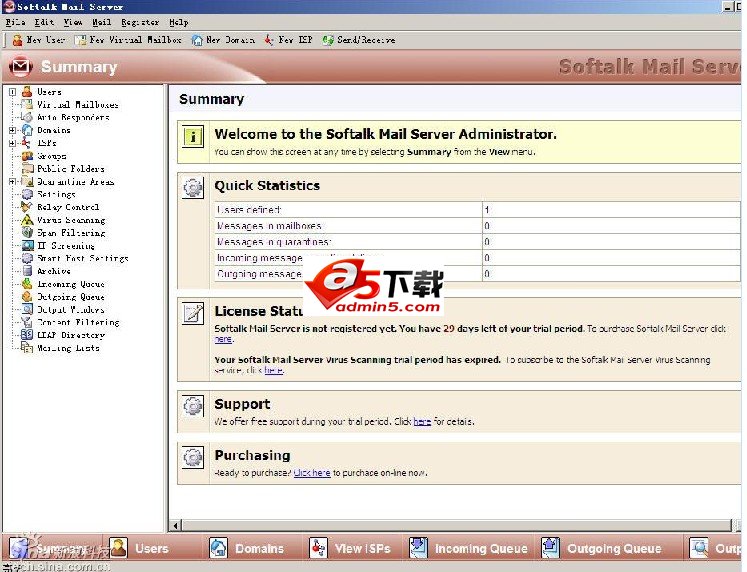Screen dimensions: 747x572
Task: Open the Edit menu
Action: (x=44, y=22)
